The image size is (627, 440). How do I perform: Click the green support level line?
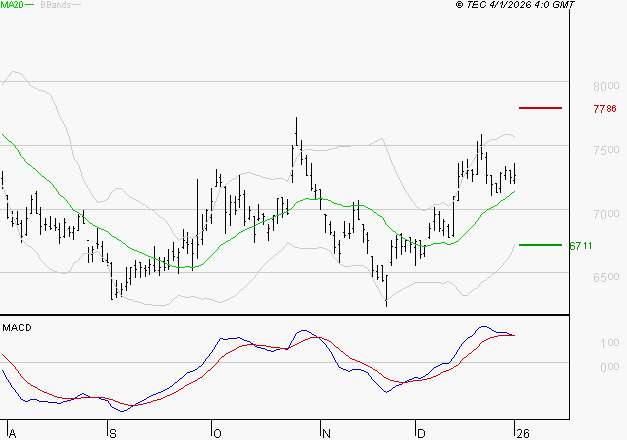(540, 245)
